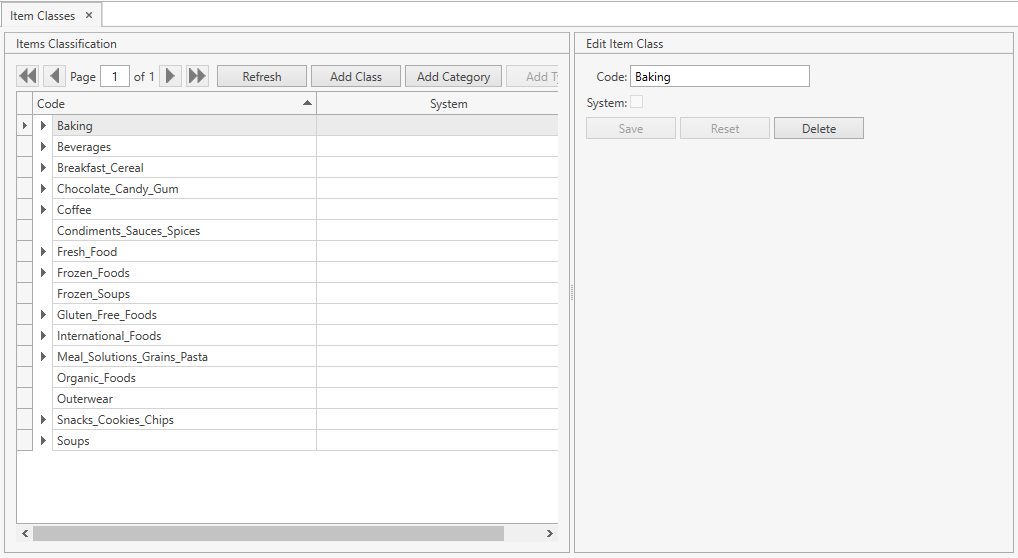This screenshot has width=1018, height=558.
Task: Click the System column header
Action: click(x=448, y=103)
